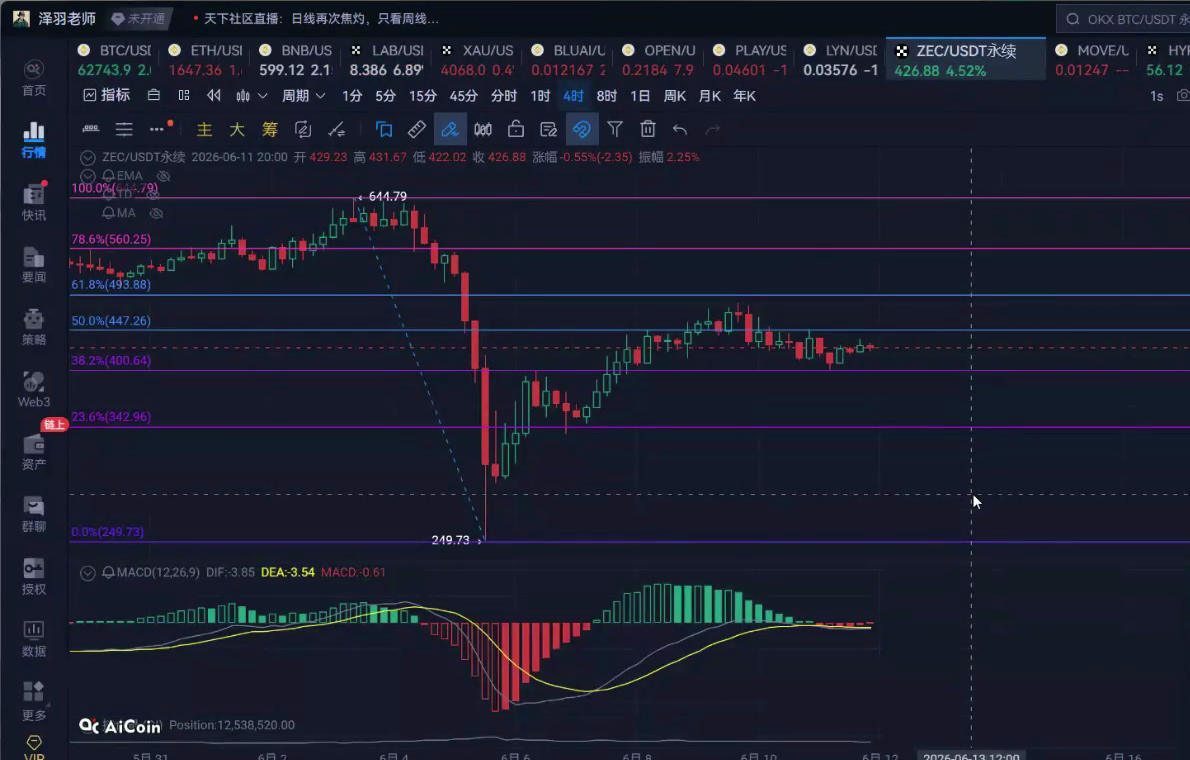The height and width of the screenshot is (760, 1190).
Task: Open the more tools ellipsis icon
Action: pos(158,129)
